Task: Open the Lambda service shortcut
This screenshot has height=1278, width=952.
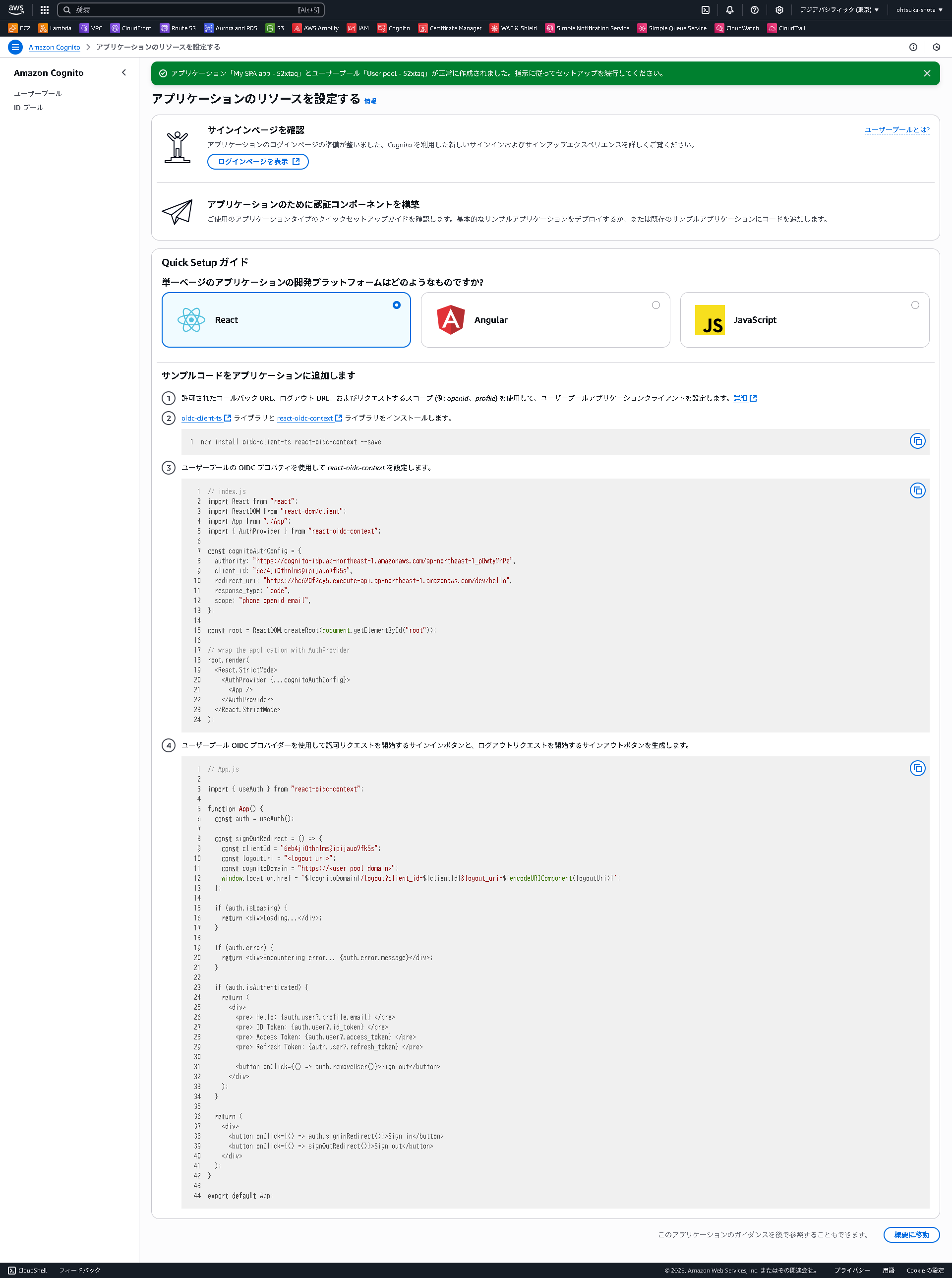Action: point(56,28)
